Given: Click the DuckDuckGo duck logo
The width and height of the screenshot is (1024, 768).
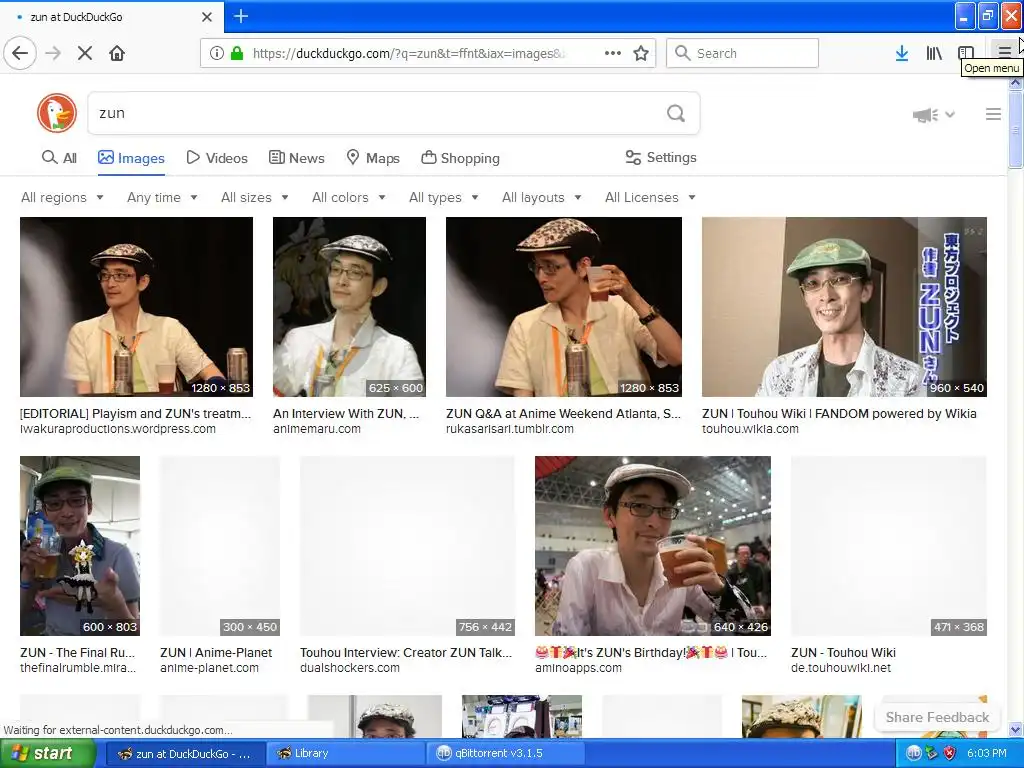Looking at the screenshot, I should pyautogui.click(x=57, y=113).
